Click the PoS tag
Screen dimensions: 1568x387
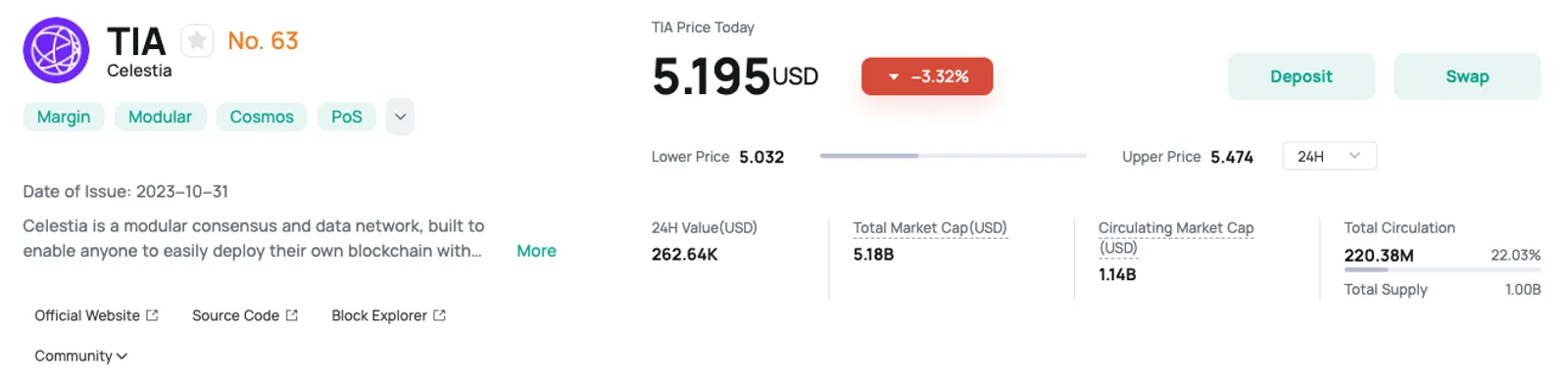click(347, 117)
